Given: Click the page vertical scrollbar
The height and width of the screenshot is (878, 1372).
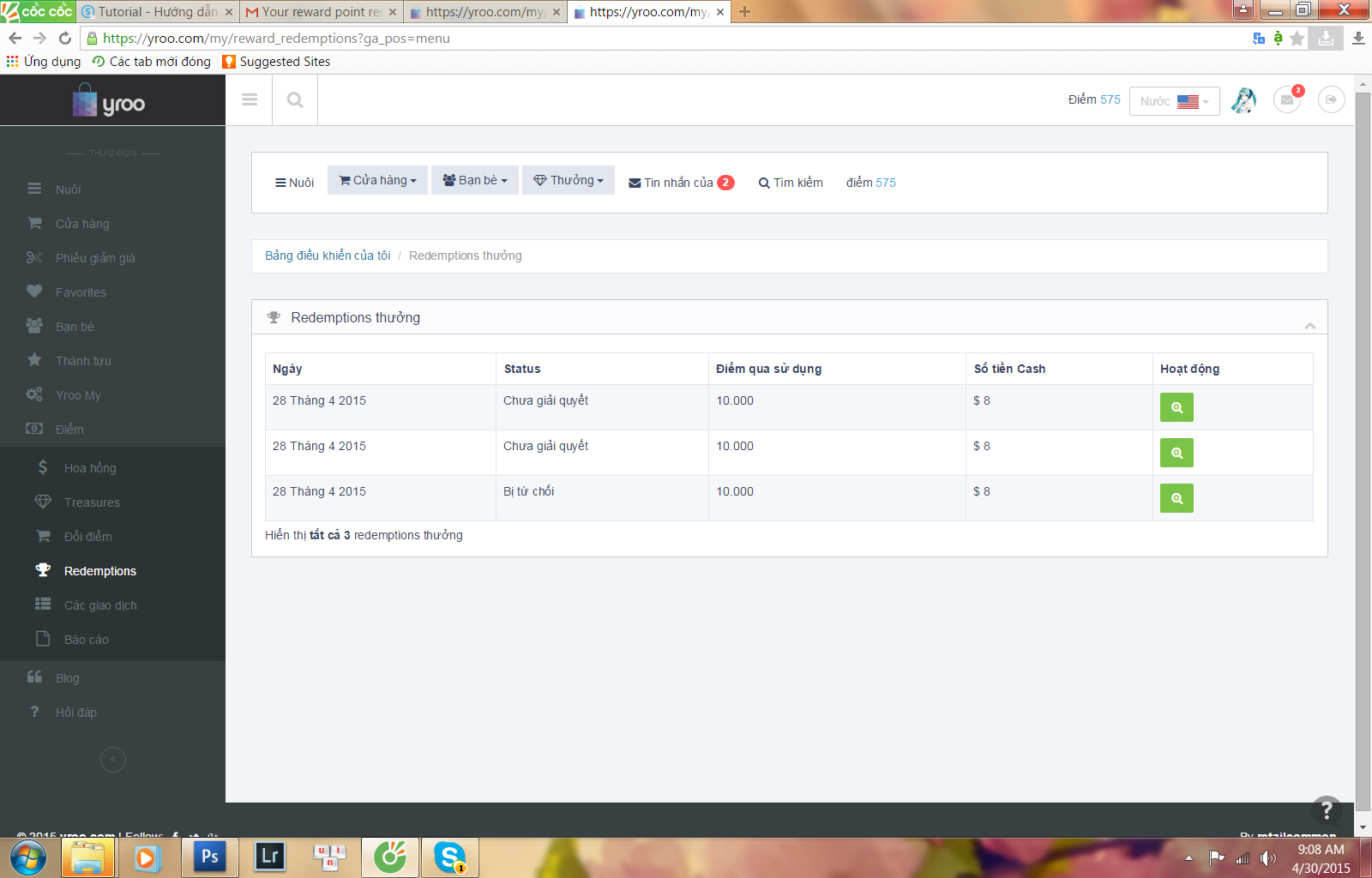Looking at the screenshot, I should coord(1363,450).
